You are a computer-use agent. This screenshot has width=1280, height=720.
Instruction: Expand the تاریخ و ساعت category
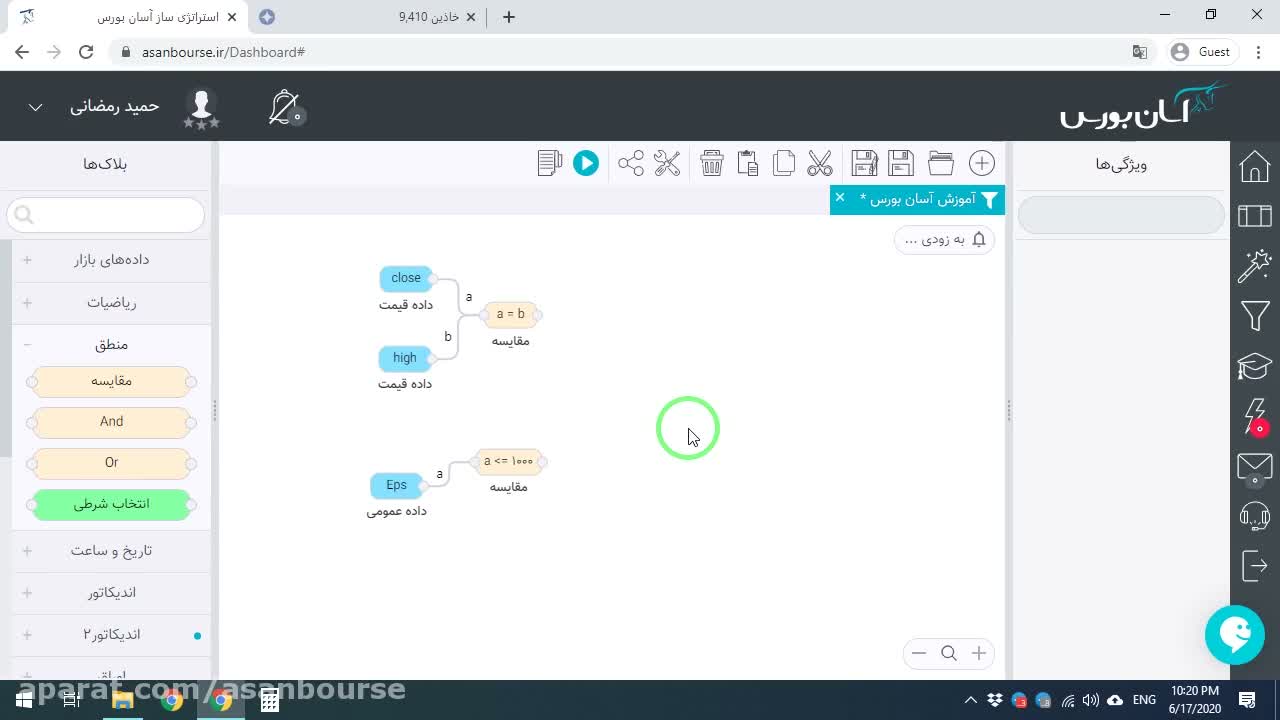[x=111, y=551]
